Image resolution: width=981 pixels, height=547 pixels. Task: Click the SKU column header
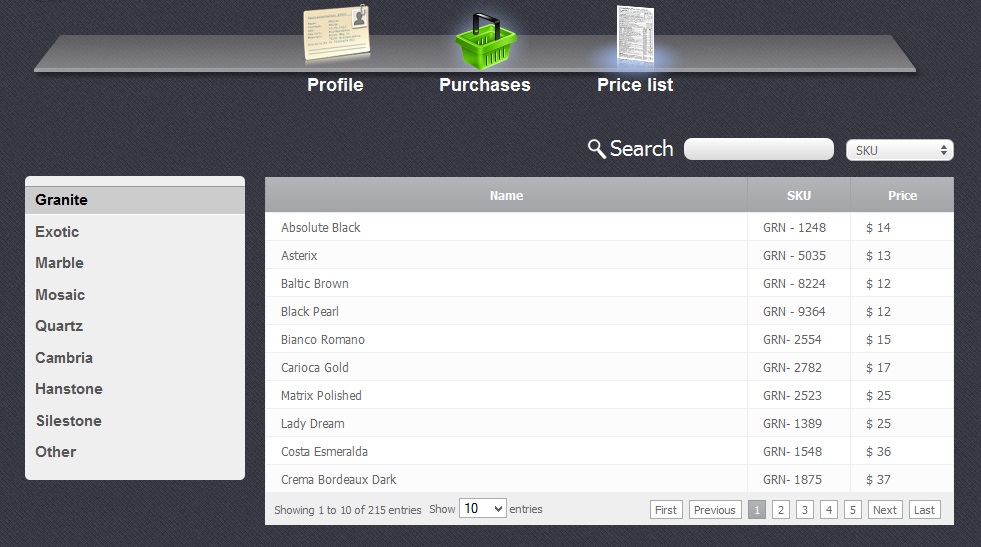(x=799, y=196)
